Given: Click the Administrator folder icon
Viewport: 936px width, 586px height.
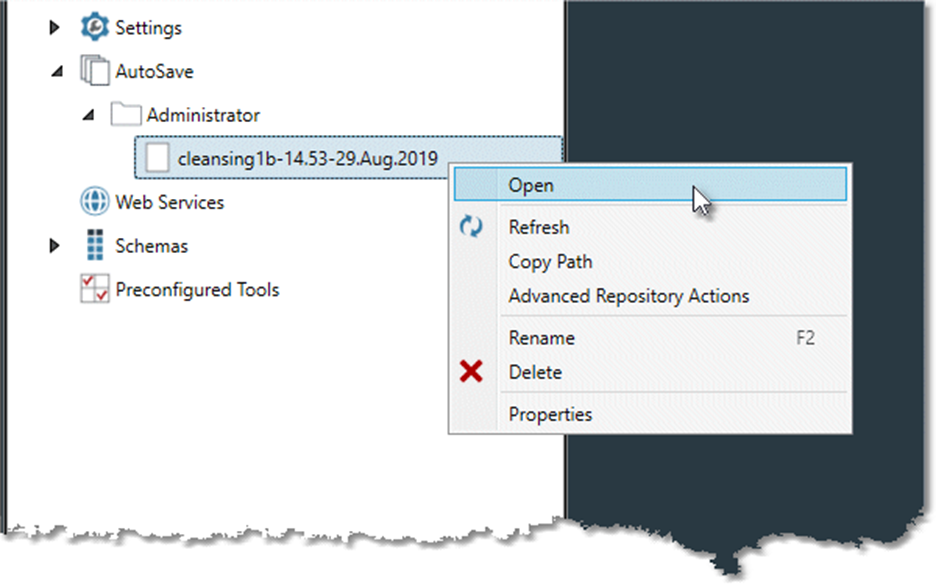Looking at the screenshot, I should point(126,115).
